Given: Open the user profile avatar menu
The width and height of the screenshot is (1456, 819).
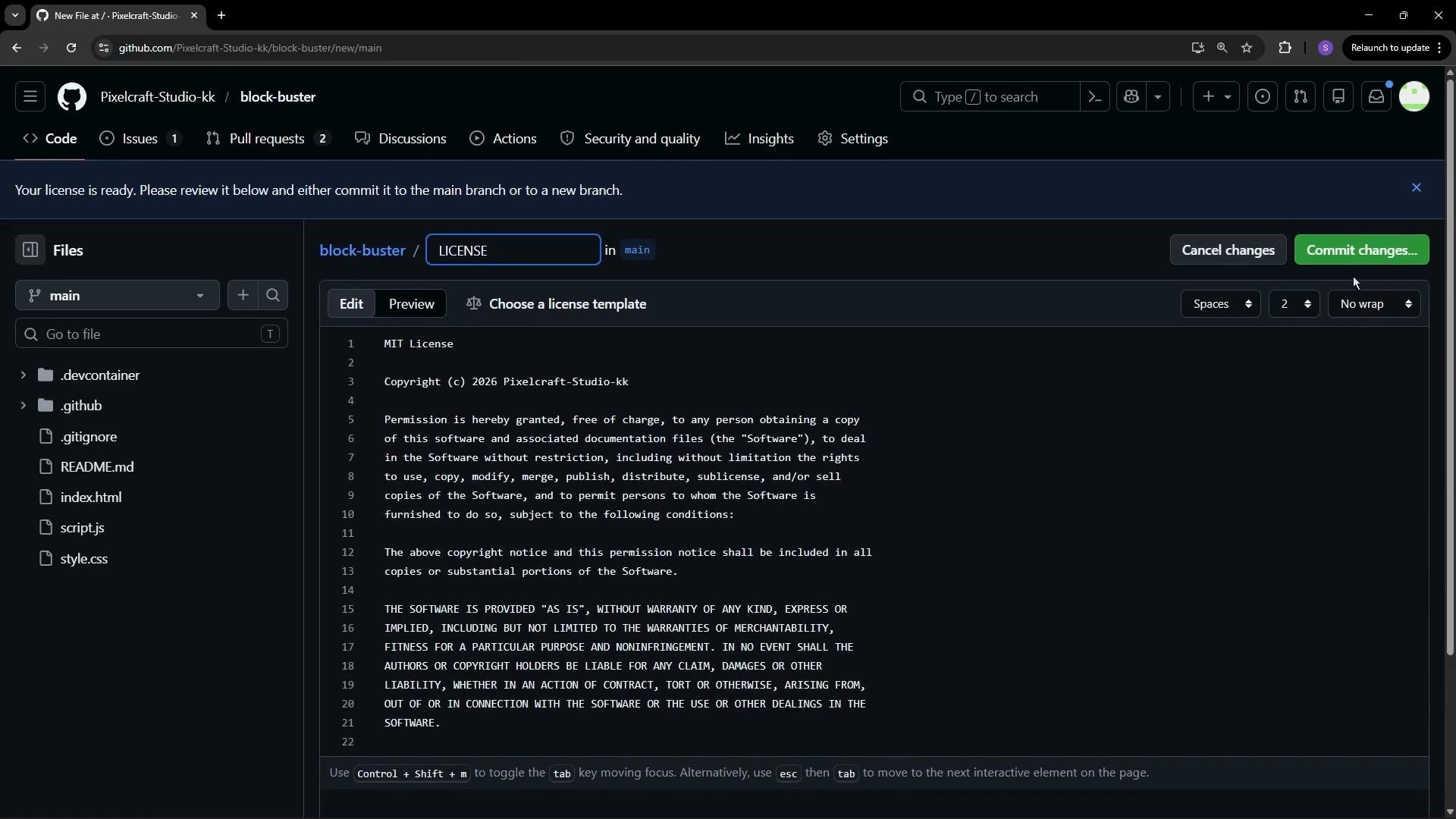Looking at the screenshot, I should (x=1414, y=97).
